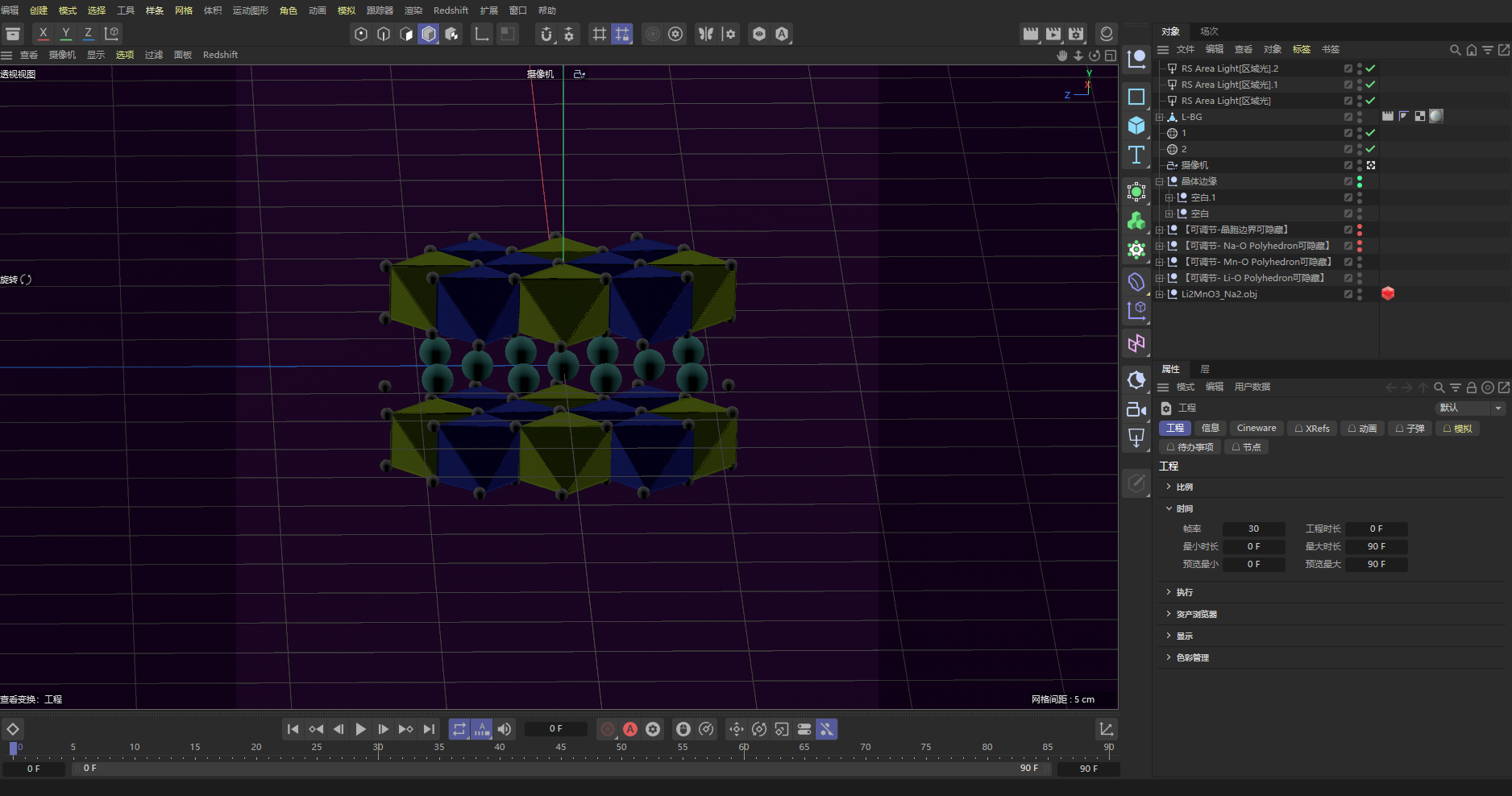
Task: Open the 运动图形 menu
Action: [251, 10]
